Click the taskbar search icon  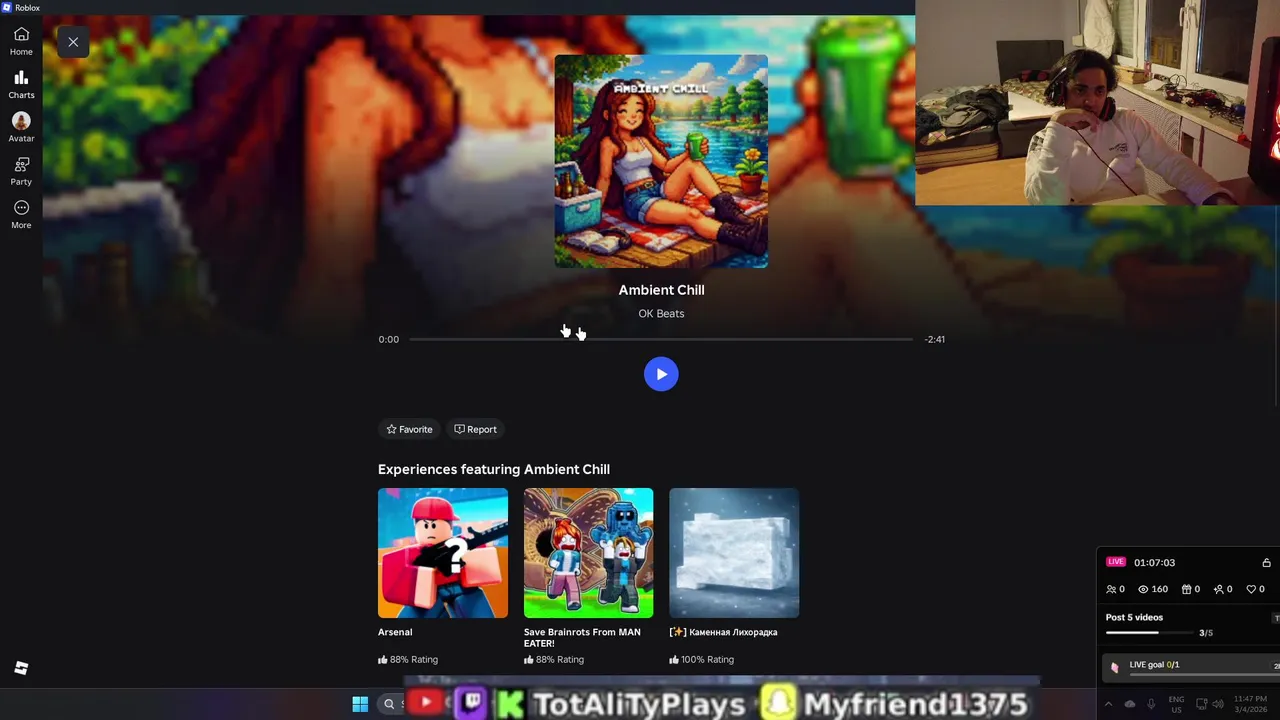(389, 704)
